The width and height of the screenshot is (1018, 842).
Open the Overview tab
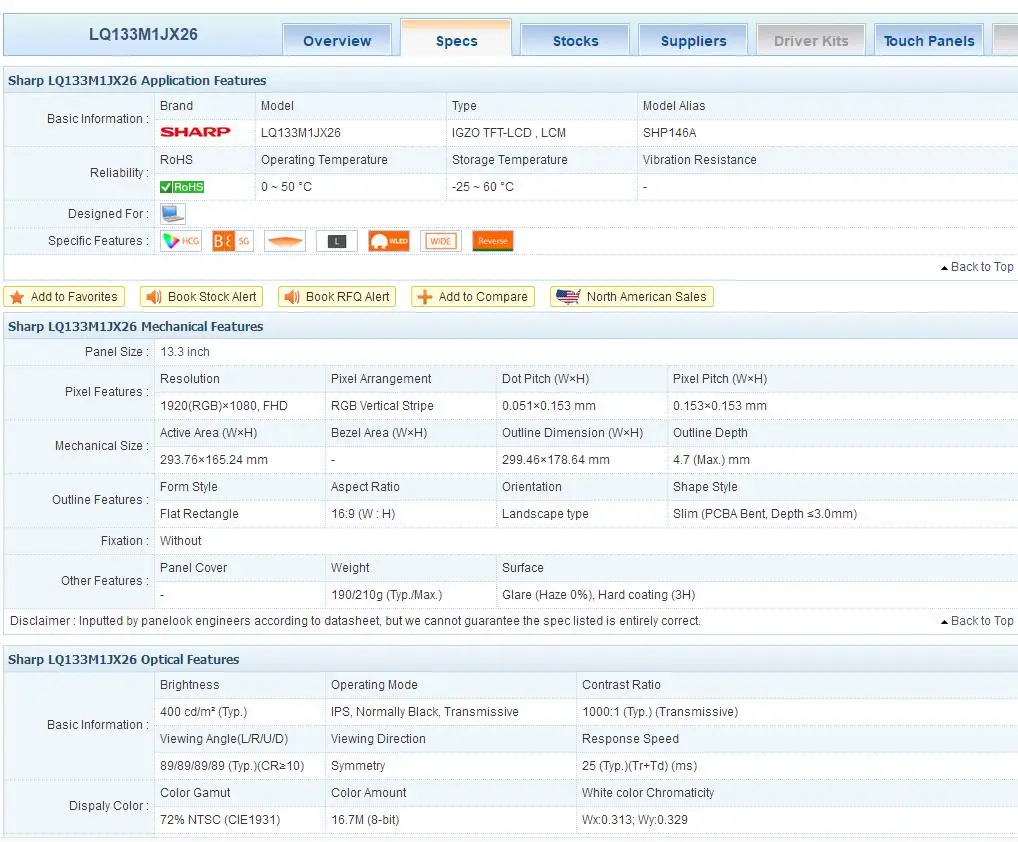point(337,40)
